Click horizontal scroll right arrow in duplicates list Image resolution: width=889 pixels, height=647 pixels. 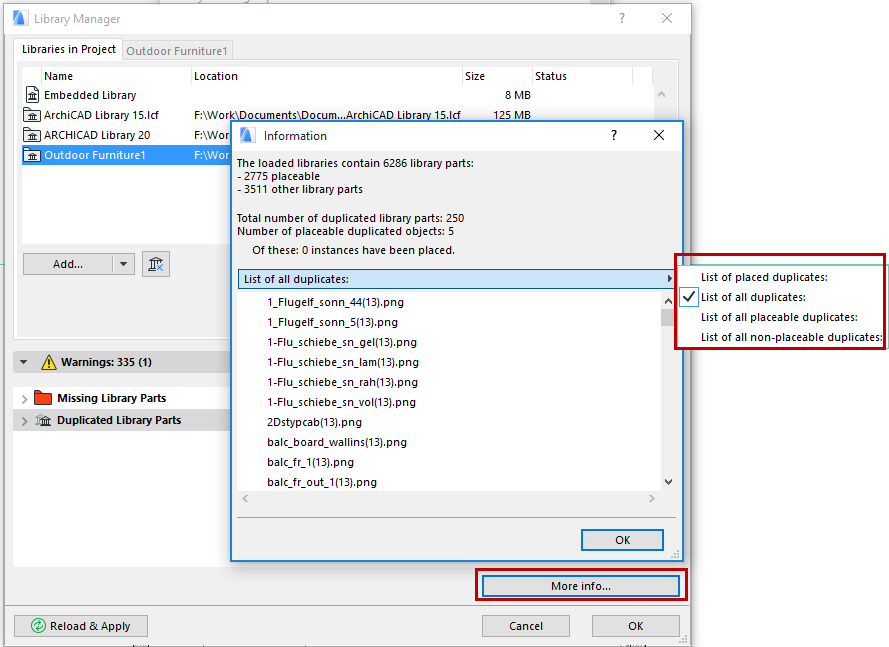point(651,498)
